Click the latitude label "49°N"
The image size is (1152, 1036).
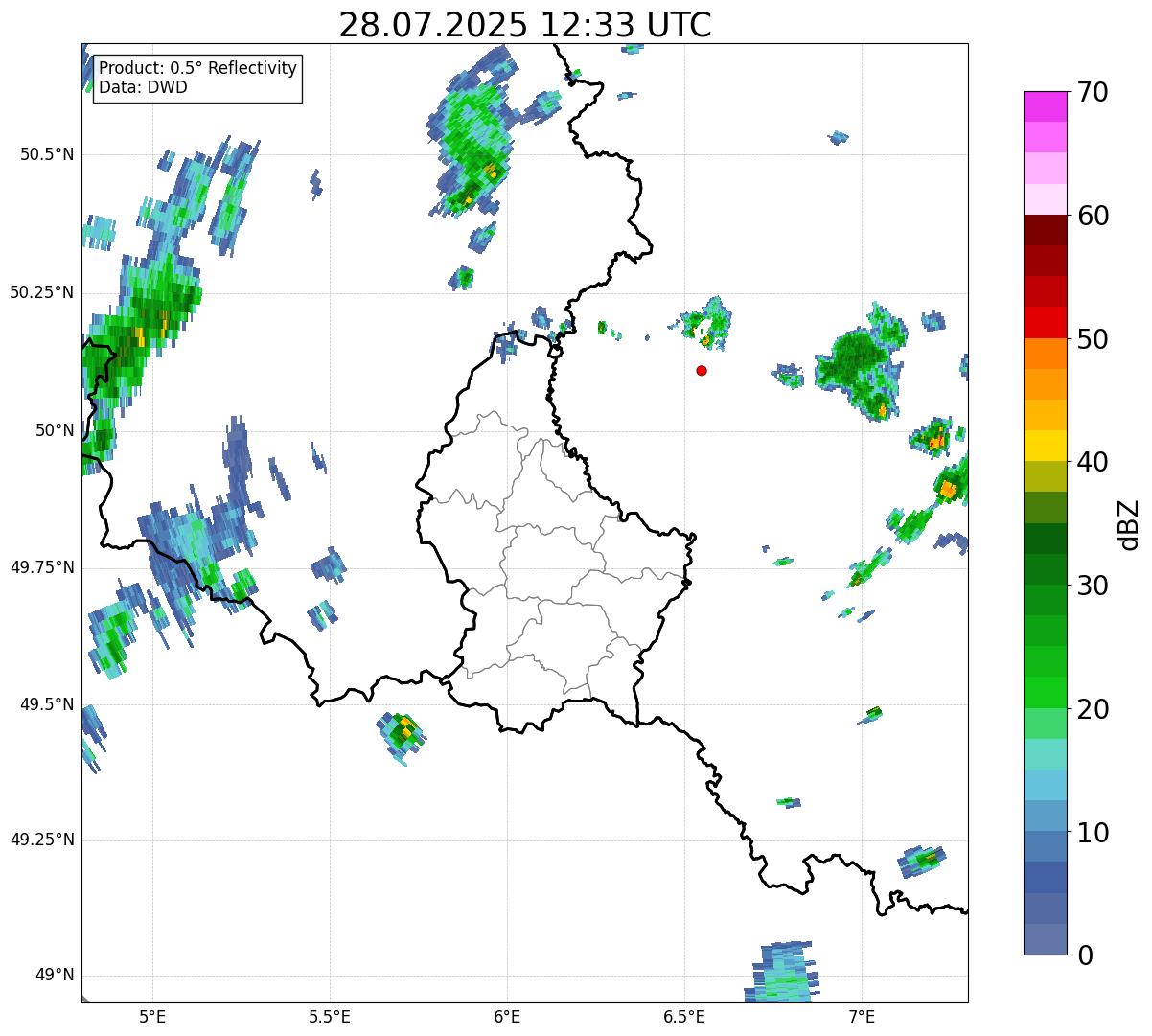tap(55, 975)
